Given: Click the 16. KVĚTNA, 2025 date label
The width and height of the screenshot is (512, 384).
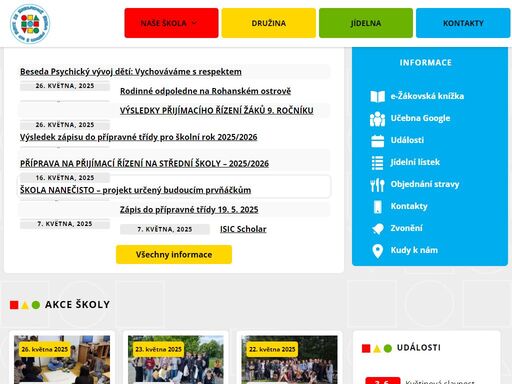Looking at the screenshot, I should tap(65, 178).
